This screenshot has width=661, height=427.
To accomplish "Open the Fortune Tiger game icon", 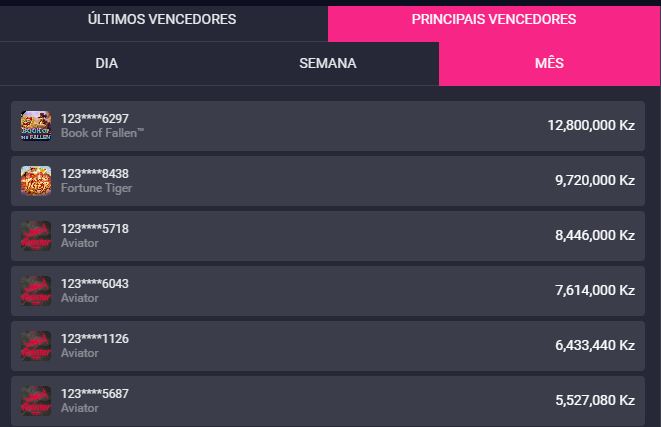I will pyautogui.click(x=36, y=181).
